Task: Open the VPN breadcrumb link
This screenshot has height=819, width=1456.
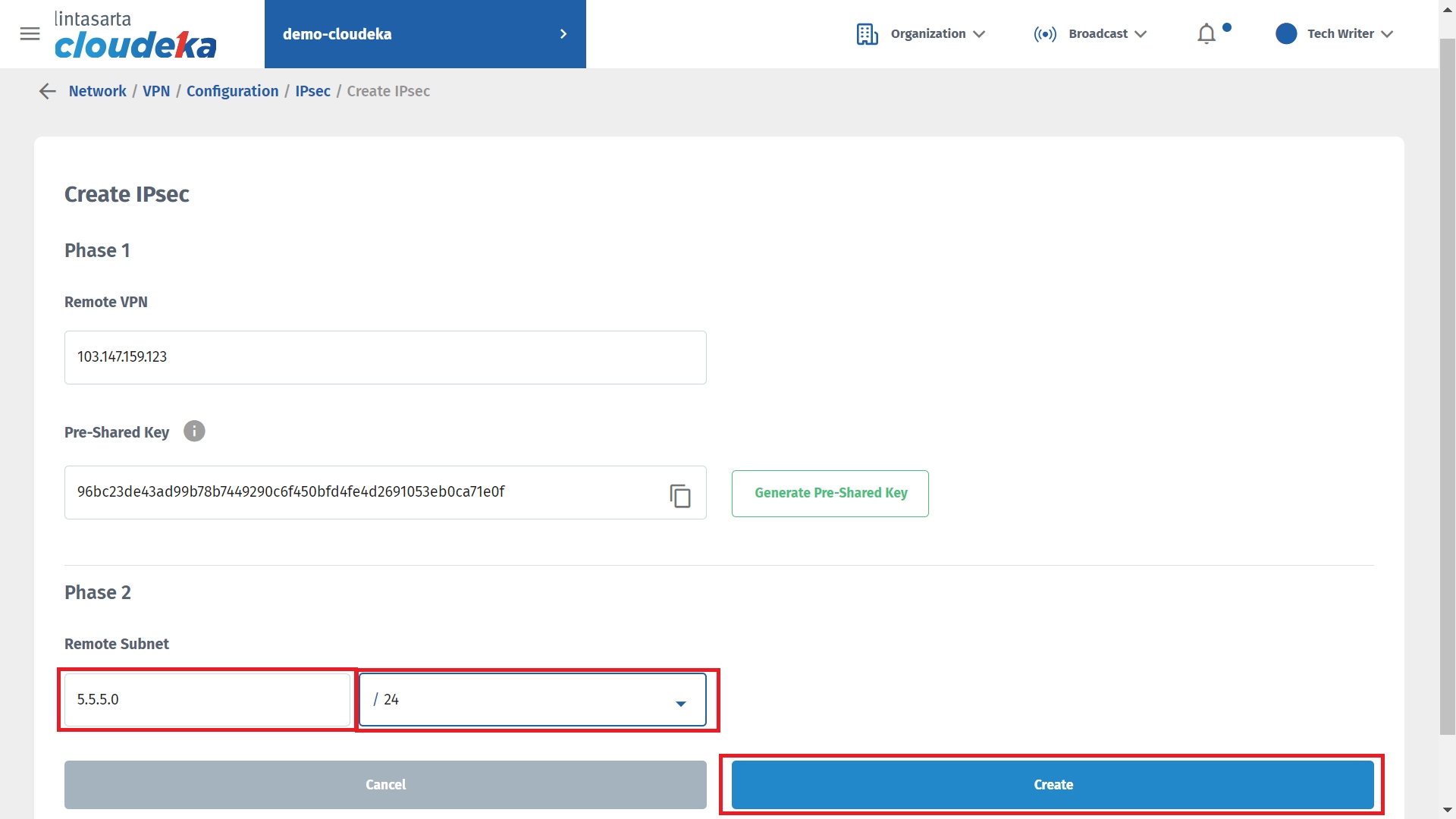Action: [x=156, y=91]
